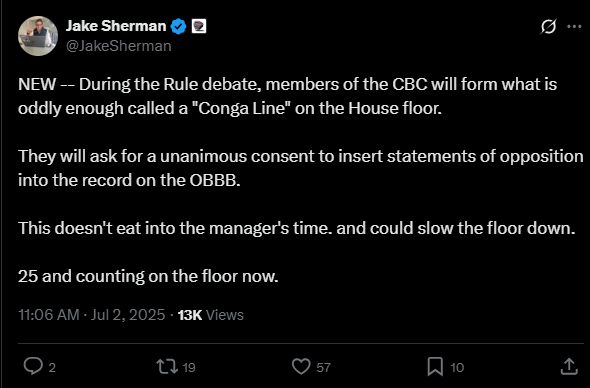Open the Jake Sherman display name link
The height and width of the screenshot is (388, 590).
[116, 26]
